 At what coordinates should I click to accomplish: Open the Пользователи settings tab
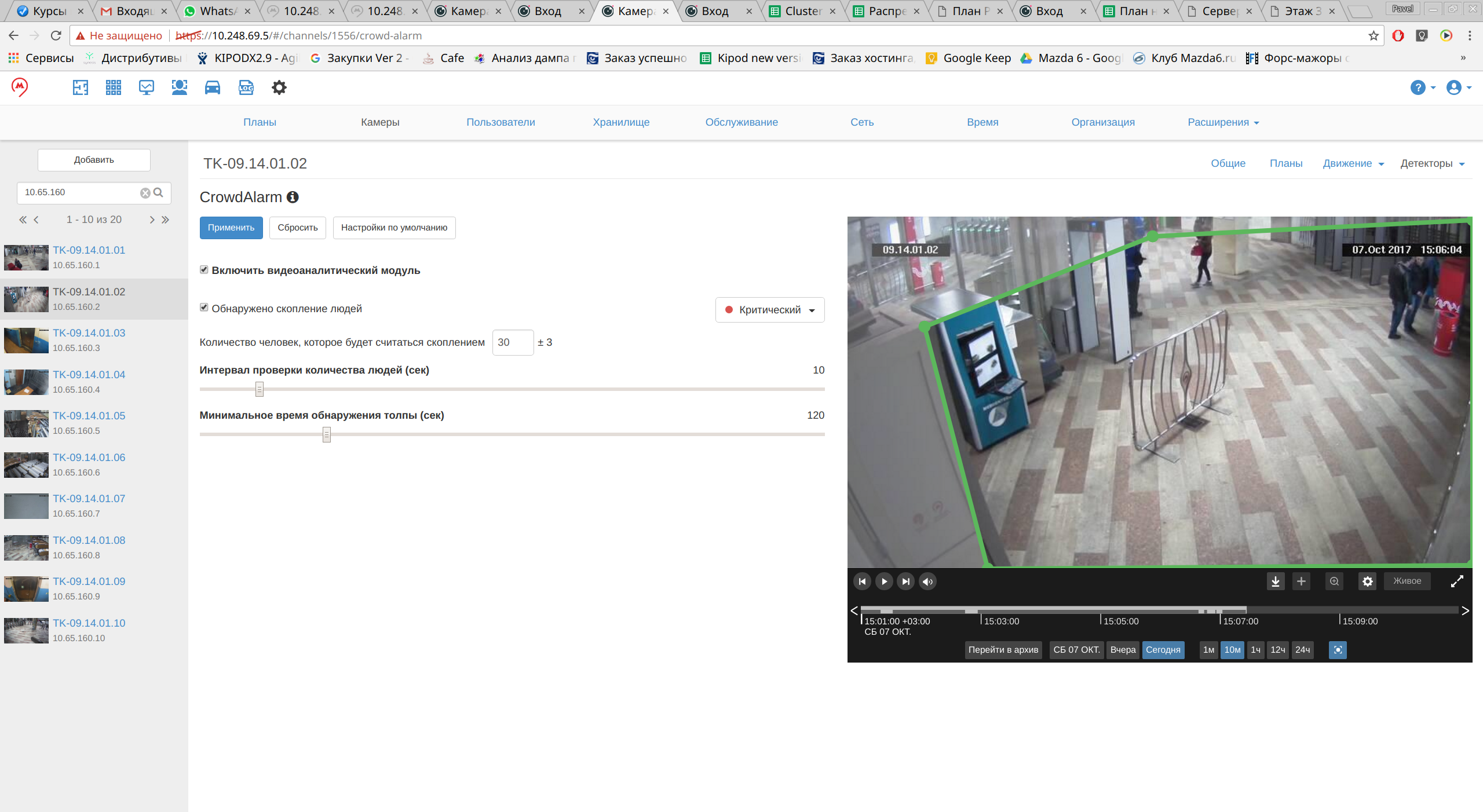[501, 122]
